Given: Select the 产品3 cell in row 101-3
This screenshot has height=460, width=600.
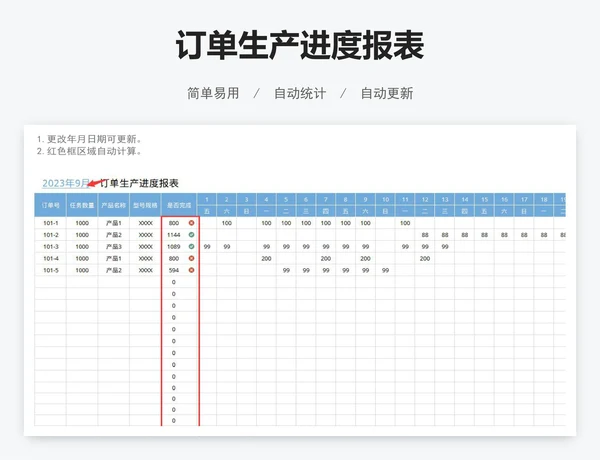Looking at the screenshot, I should [x=114, y=247].
